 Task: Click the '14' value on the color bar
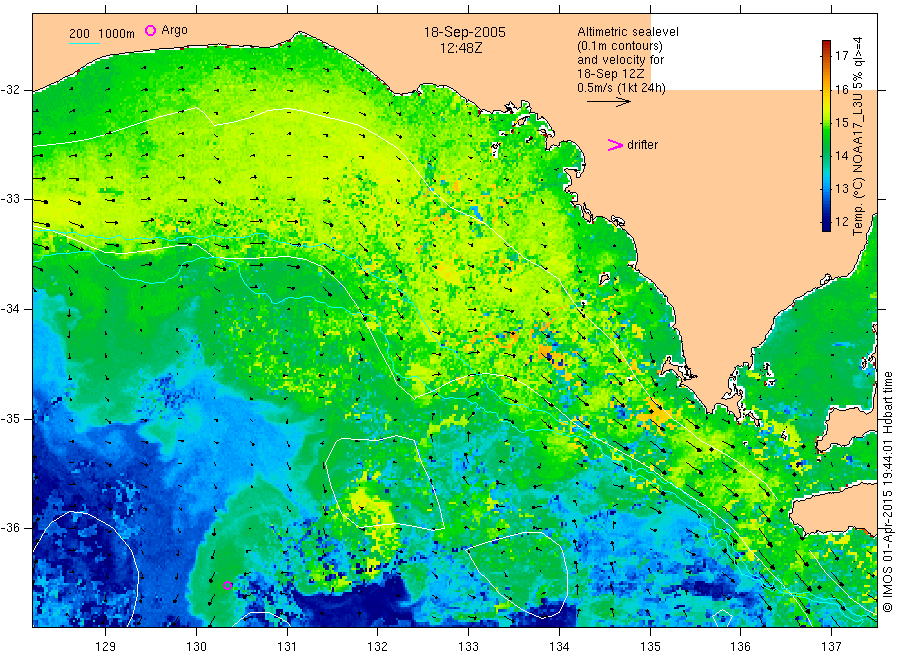coord(841,156)
